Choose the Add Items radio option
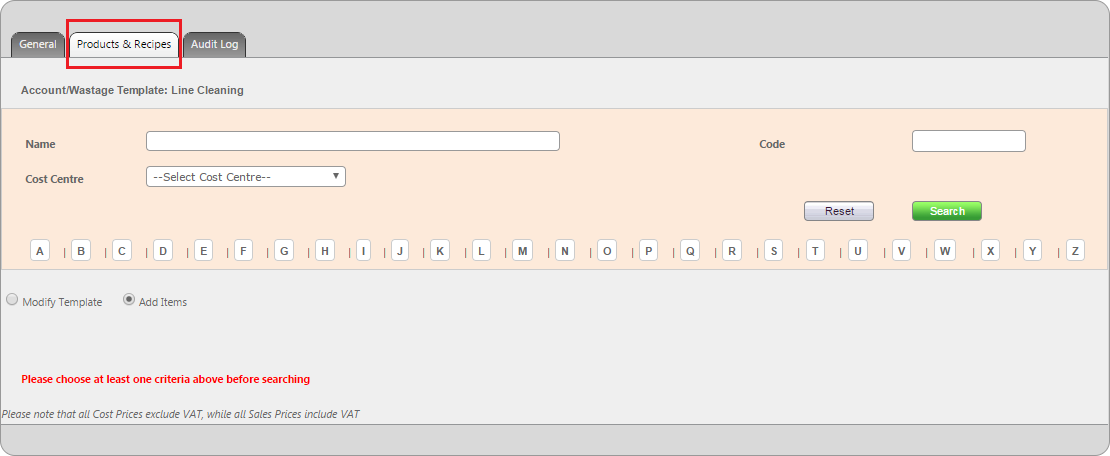This screenshot has width=1110, height=456. point(129,299)
